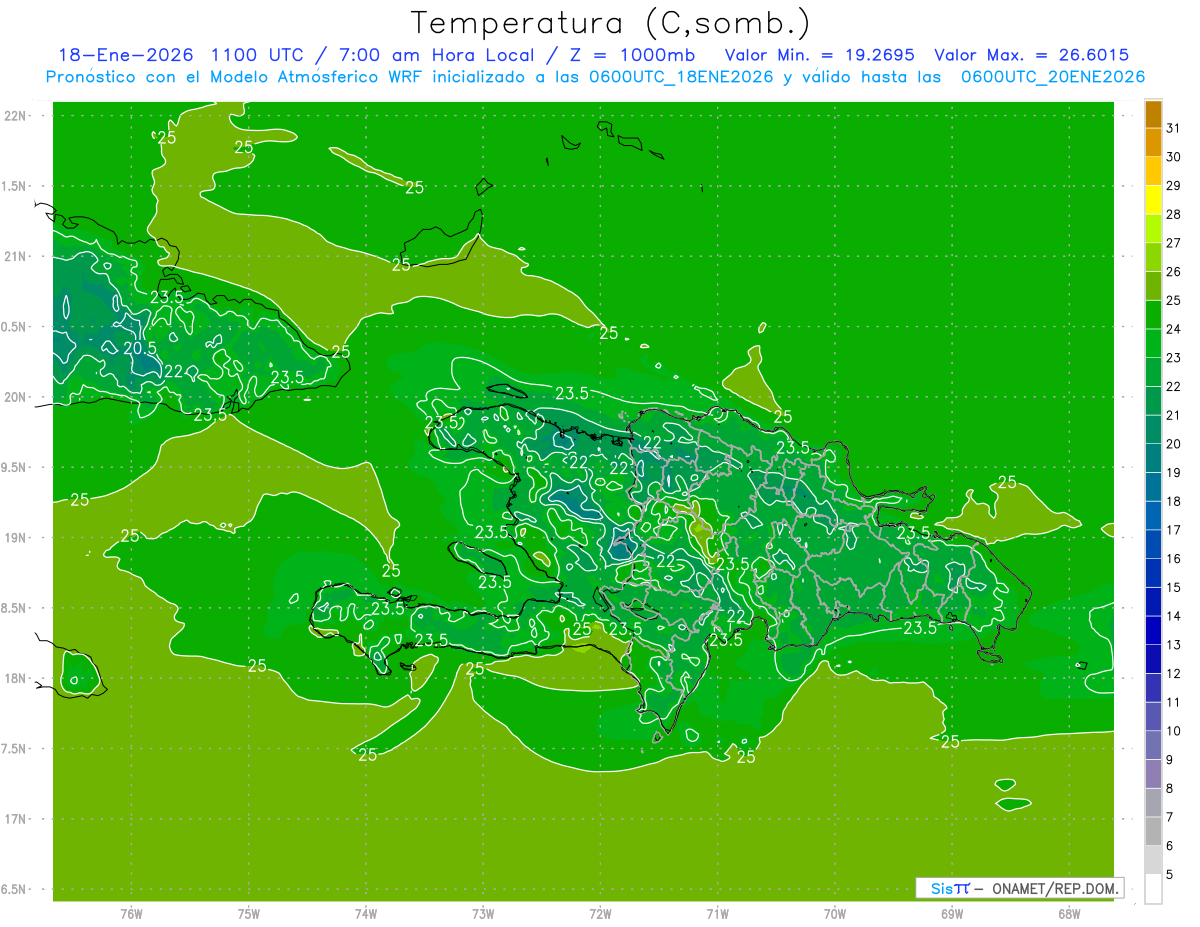
Task: Click the "10" color bar label
Action: coord(1174,731)
